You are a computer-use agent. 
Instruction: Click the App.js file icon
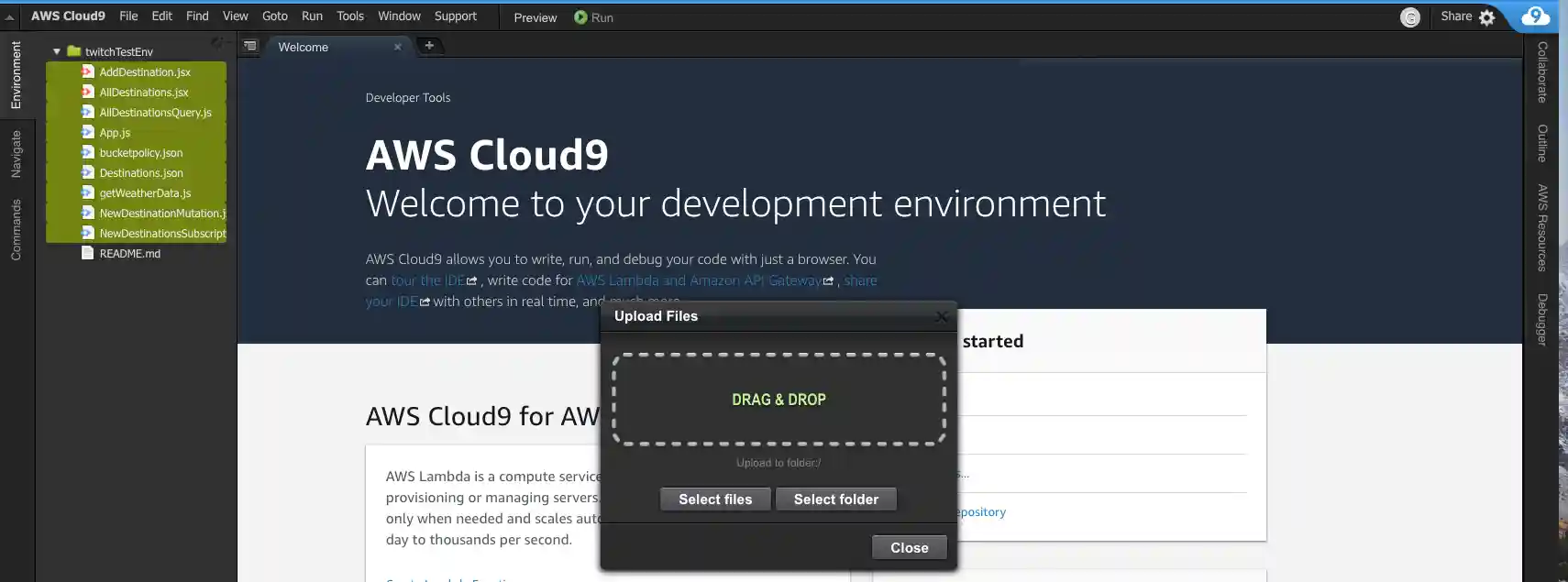point(88,132)
